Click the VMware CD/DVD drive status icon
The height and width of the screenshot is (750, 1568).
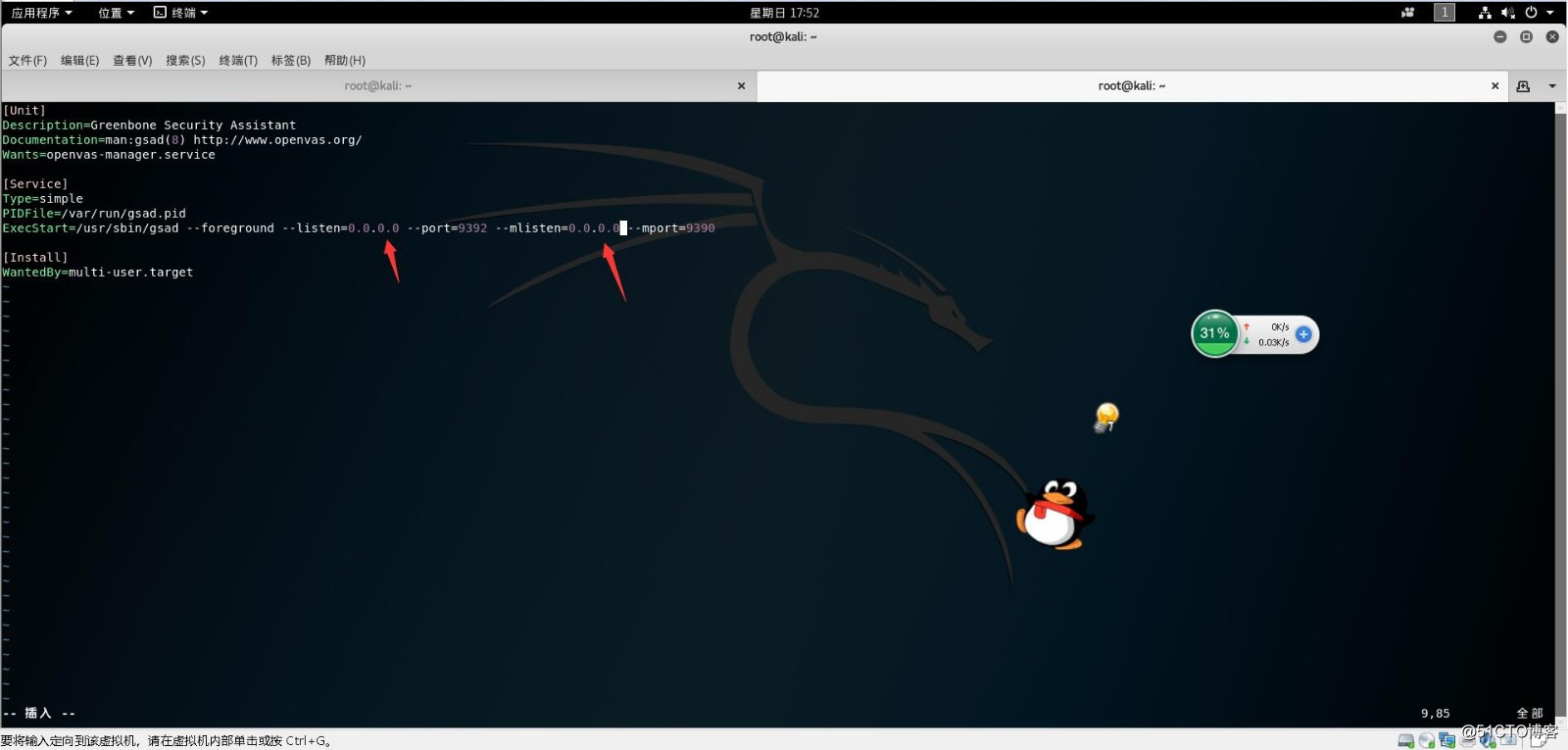tap(1427, 741)
